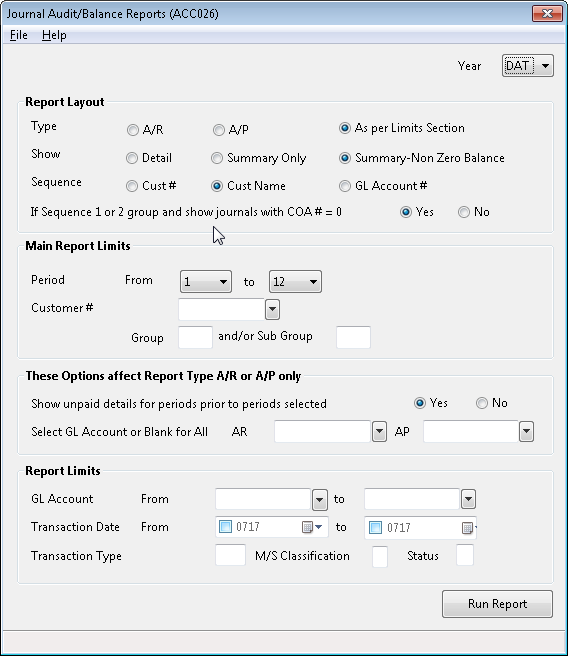This screenshot has width=568, height=656.
Task: Expand the AP GL account dropdown
Action: 526,431
